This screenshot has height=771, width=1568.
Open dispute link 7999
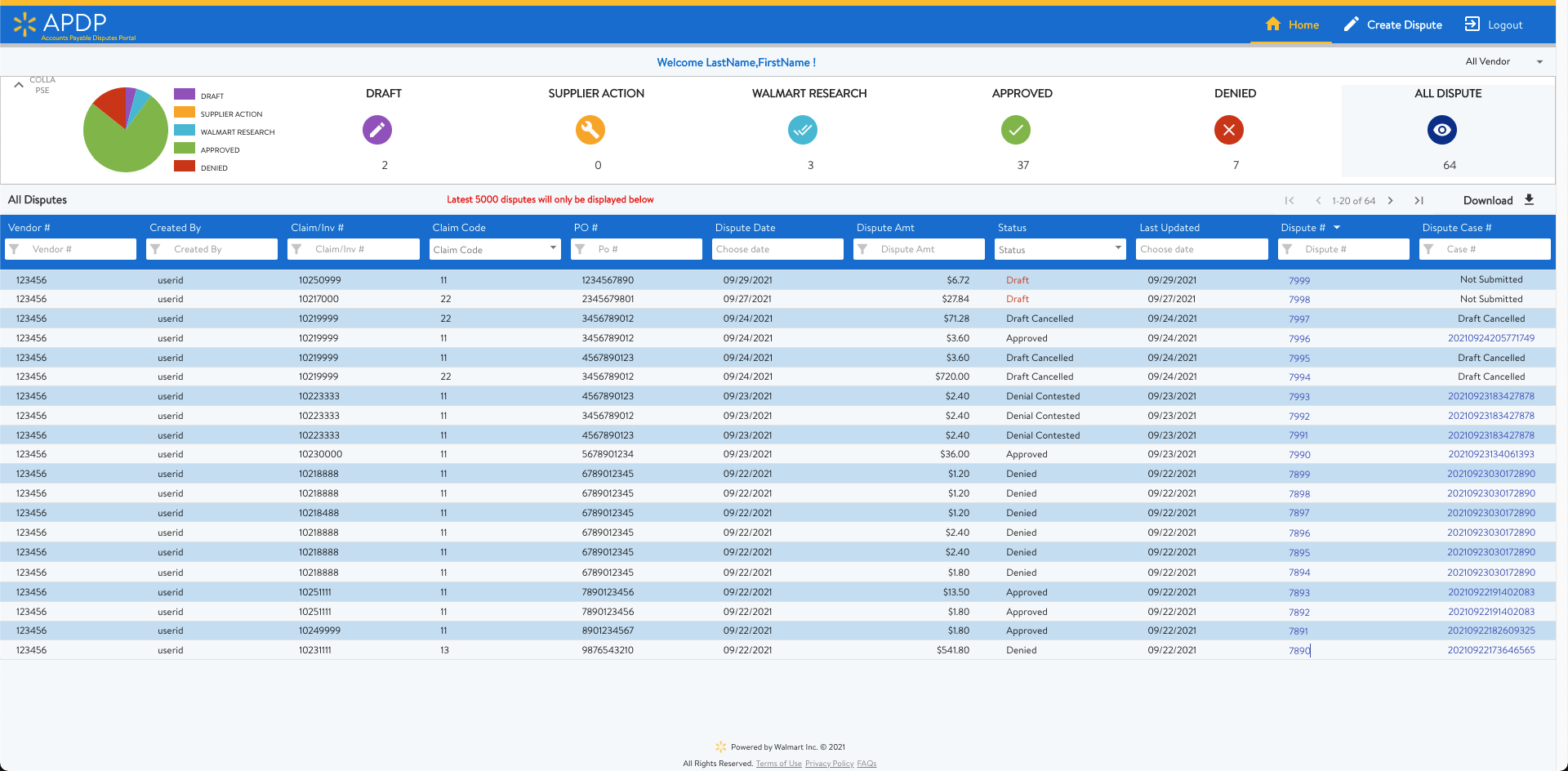1299,279
